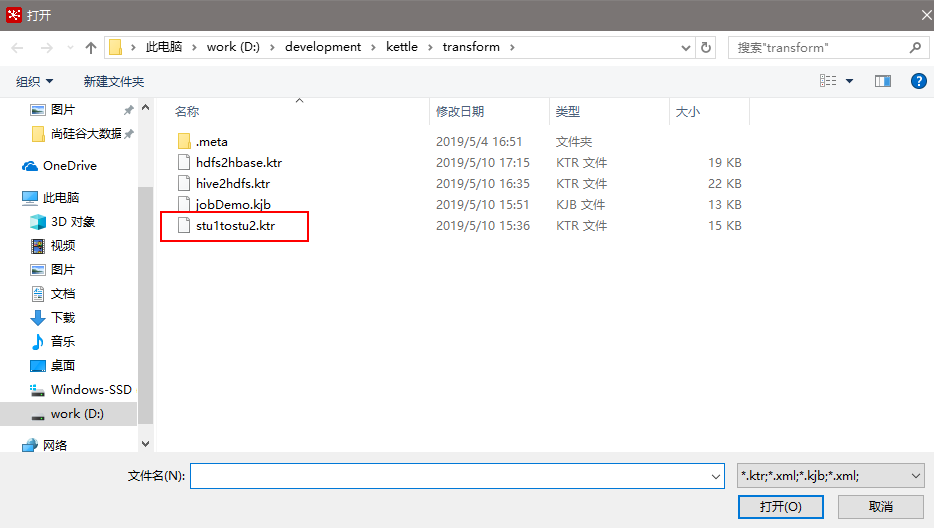This screenshot has height=528, width=934.
Task: Select the file name jobDemo.kjb
Action: 234,204
